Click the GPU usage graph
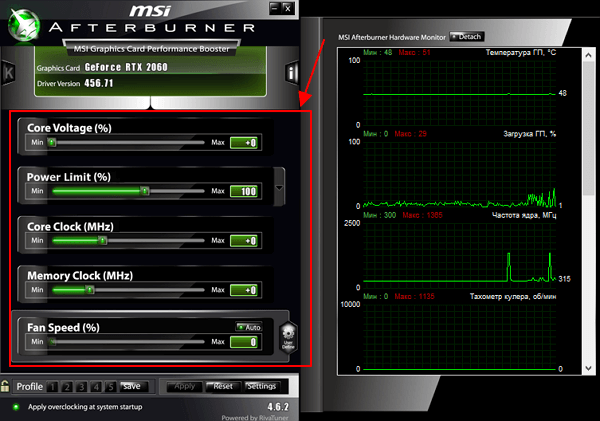Viewport: 600px width, 421px height. (x=459, y=174)
